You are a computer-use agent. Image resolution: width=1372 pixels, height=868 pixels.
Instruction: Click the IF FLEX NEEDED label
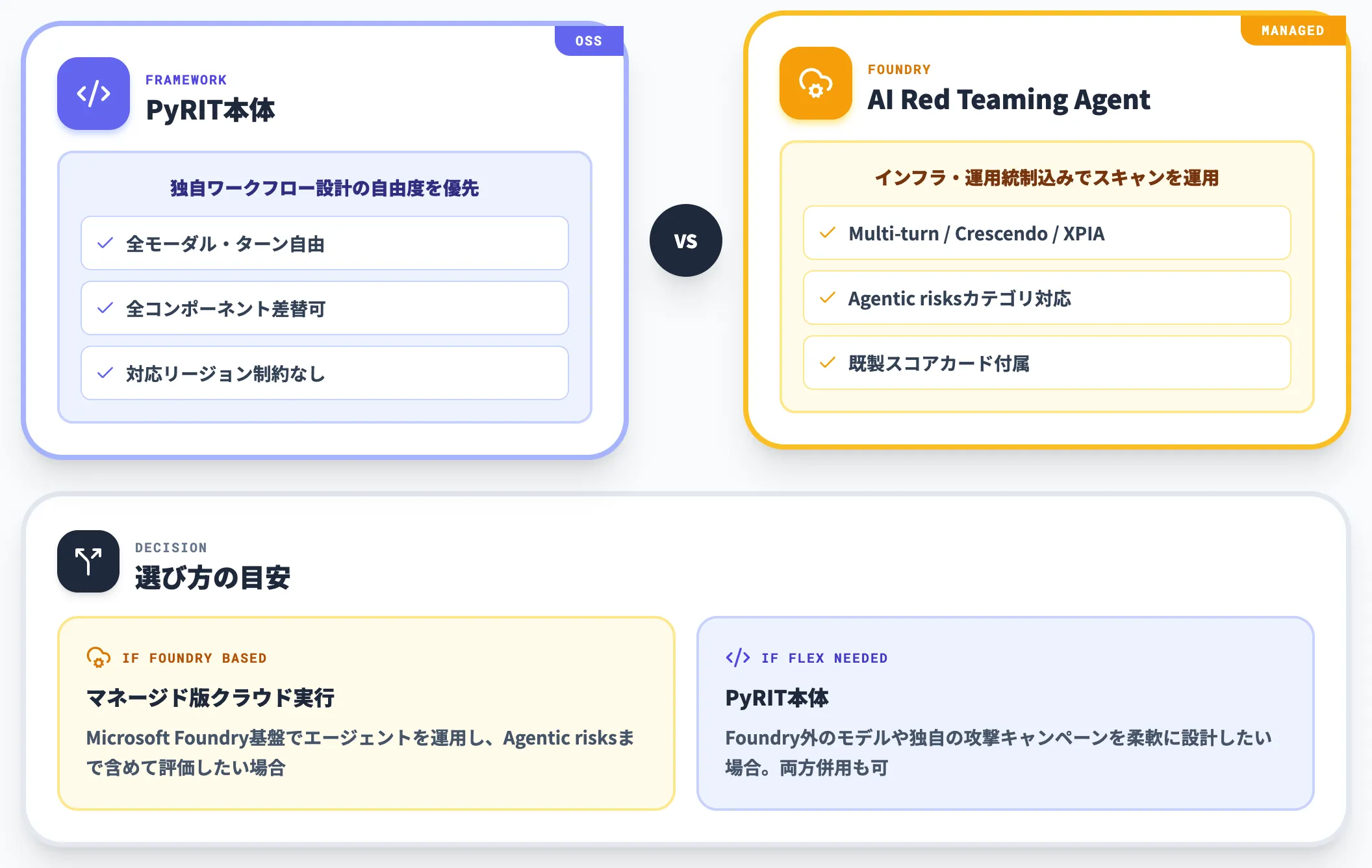[824, 658]
